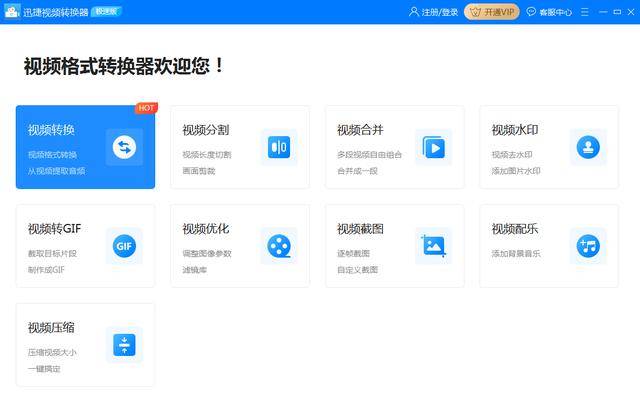Click the video music note icon
Image resolution: width=640 pixels, height=417 pixels.
pos(587,245)
